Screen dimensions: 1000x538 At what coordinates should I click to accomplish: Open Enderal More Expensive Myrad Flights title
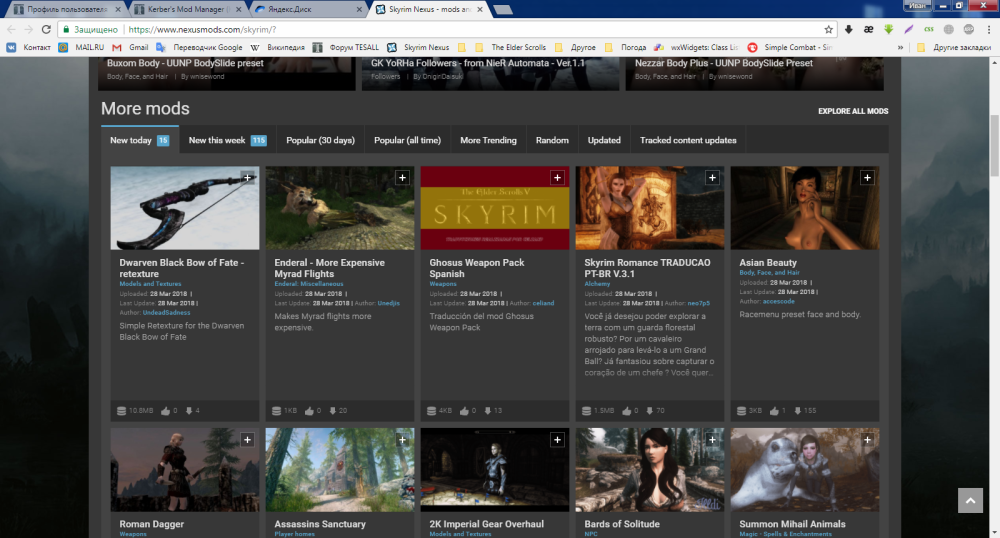coord(330,268)
